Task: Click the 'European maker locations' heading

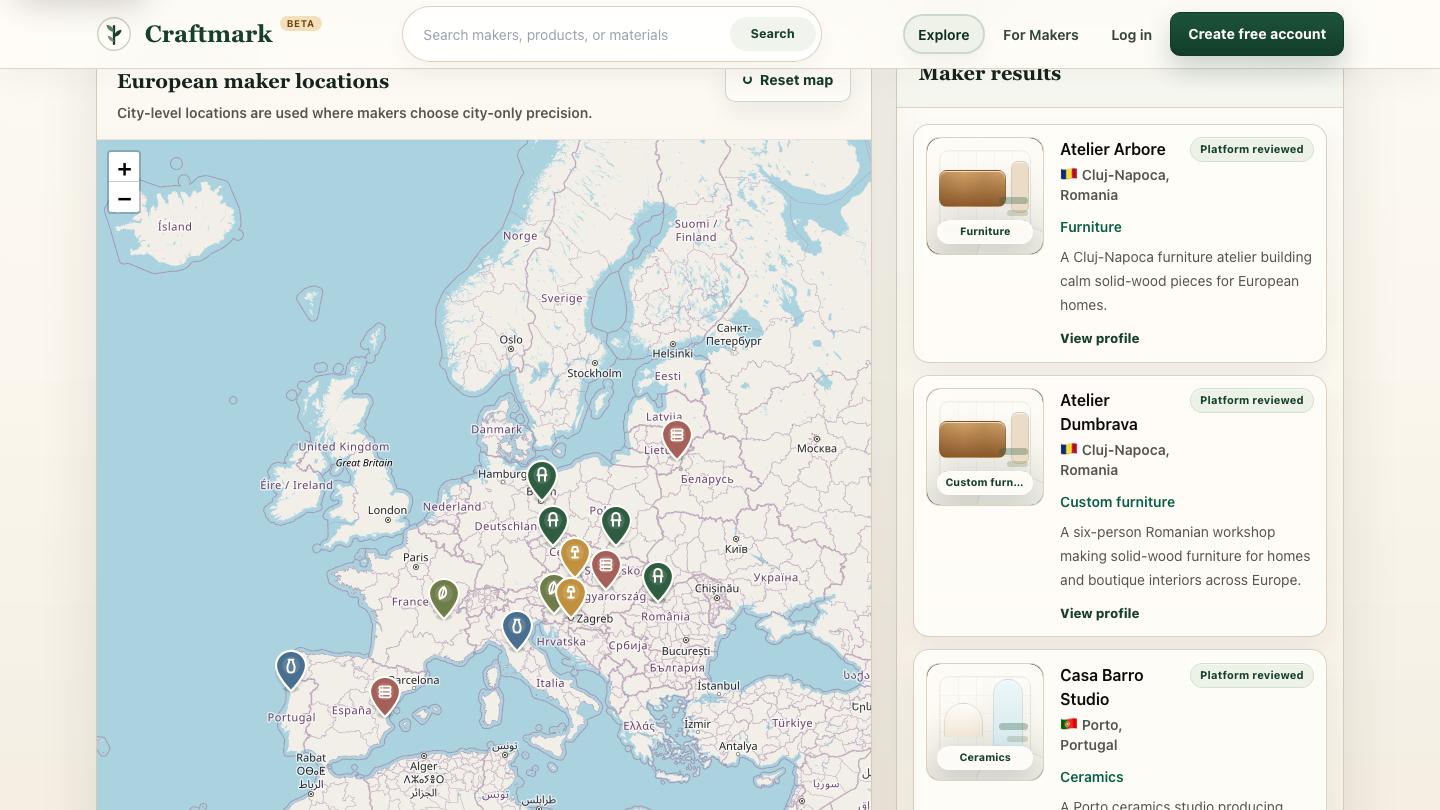Action: (253, 82)
